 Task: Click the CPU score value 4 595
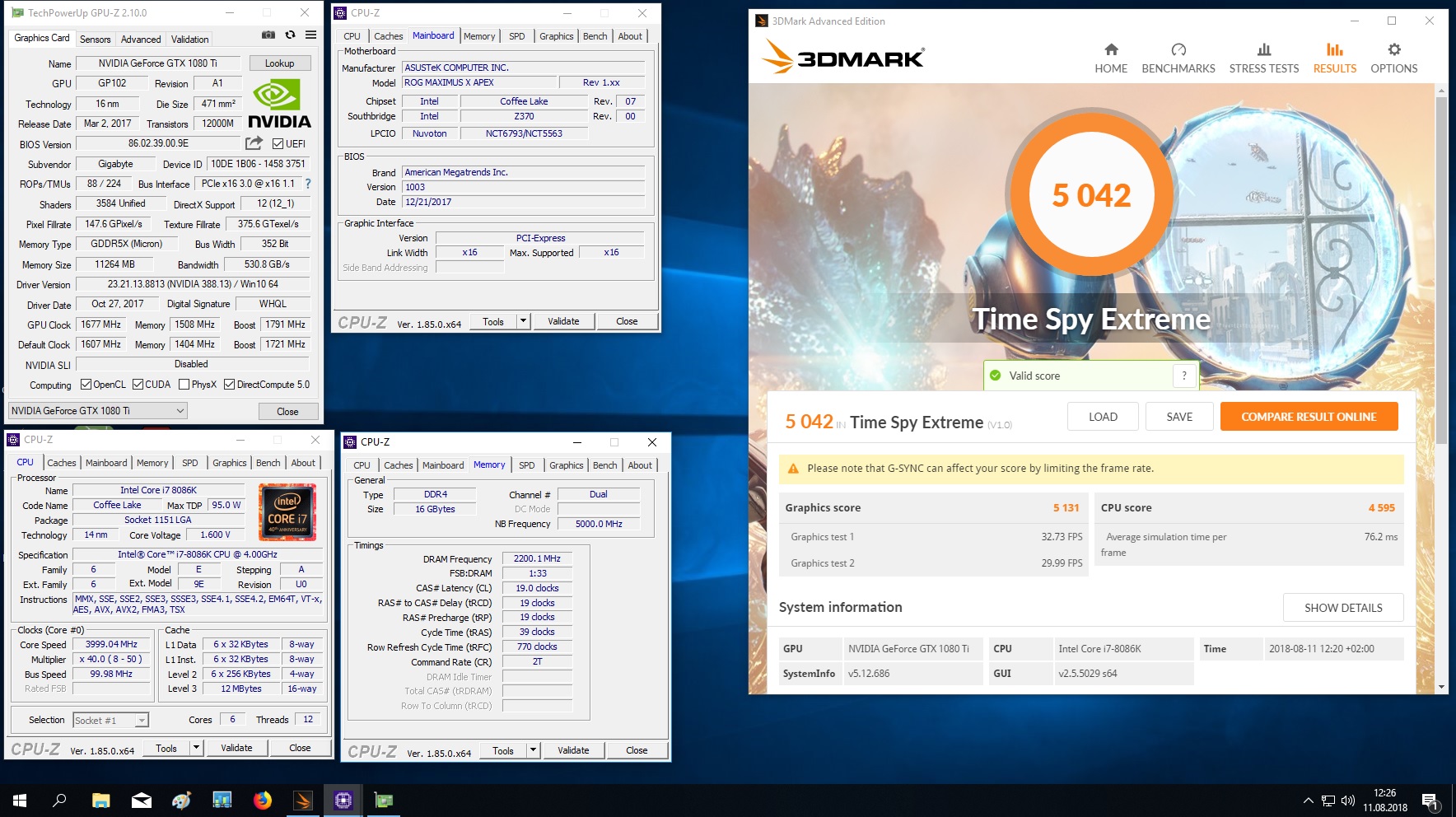1381,508
